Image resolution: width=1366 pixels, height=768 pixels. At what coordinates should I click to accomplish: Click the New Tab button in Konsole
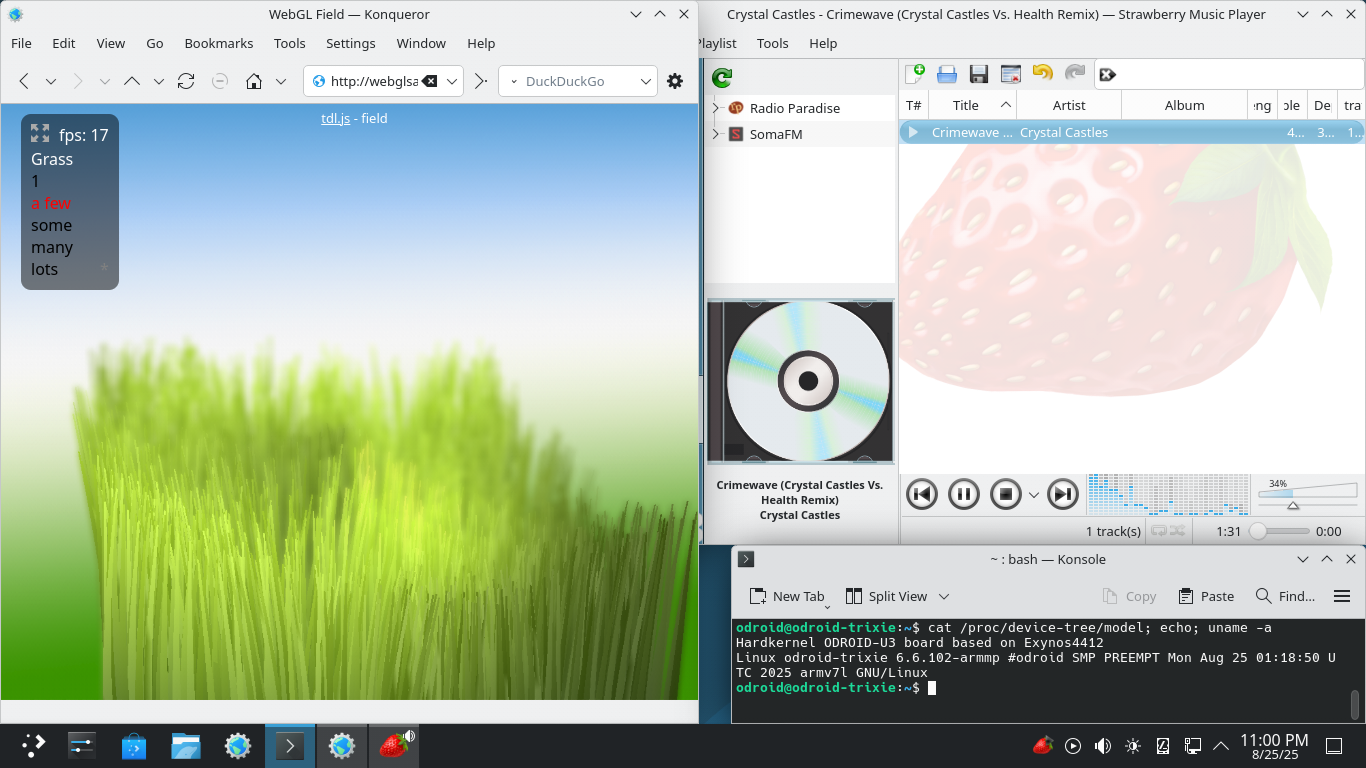click(x=787, y=596)
